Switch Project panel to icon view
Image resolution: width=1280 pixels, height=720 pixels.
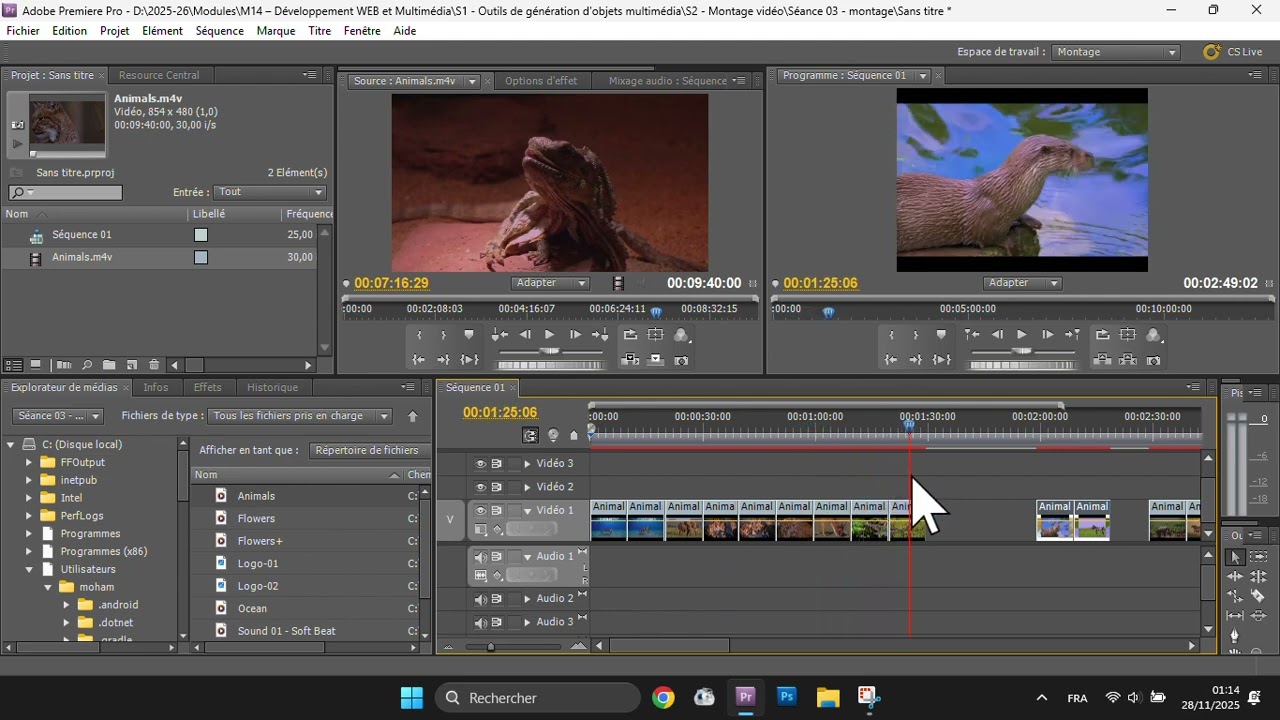tap(36, 365)
